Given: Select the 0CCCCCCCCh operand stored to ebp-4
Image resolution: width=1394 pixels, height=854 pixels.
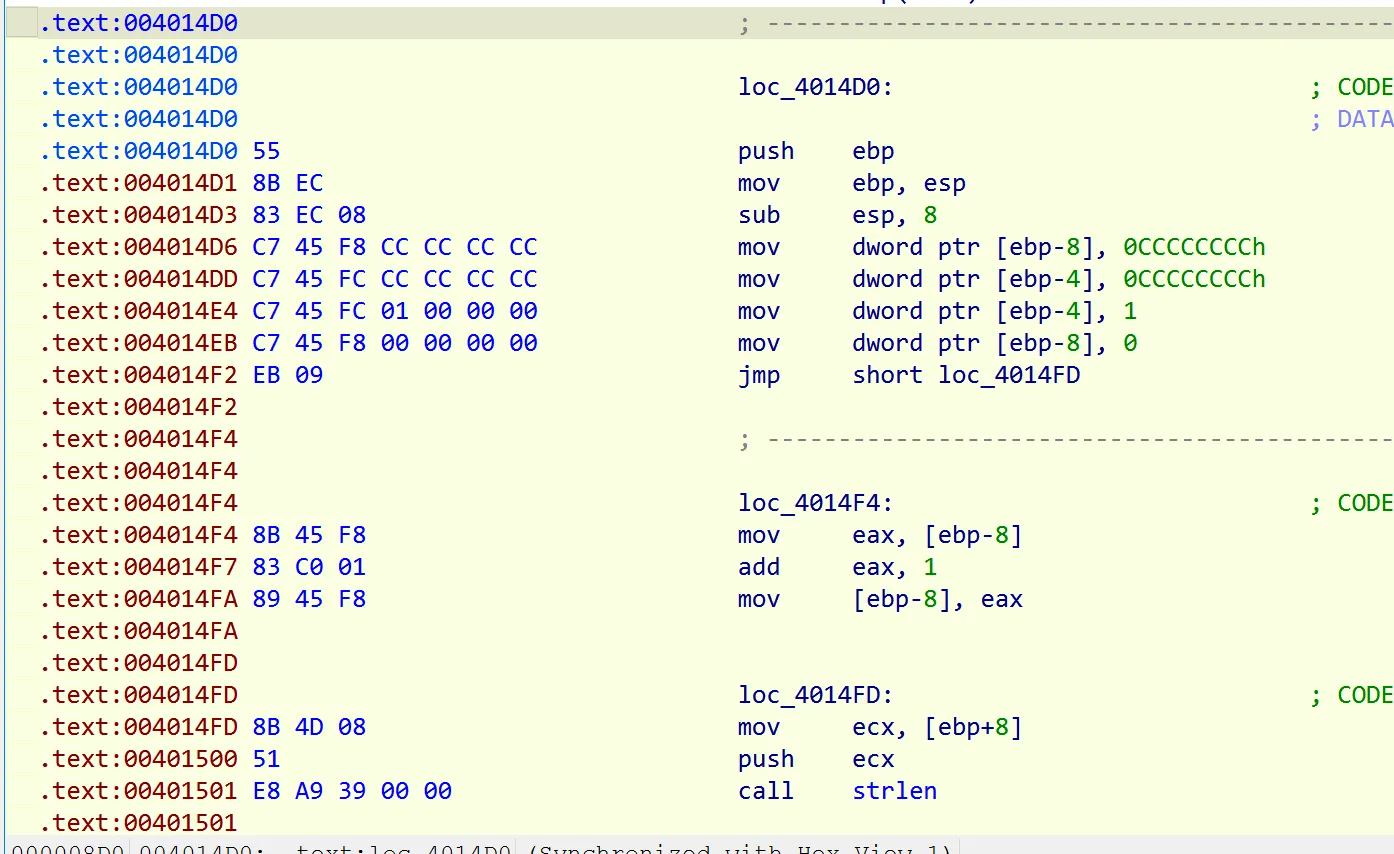Looking at the screenshot, I should coord(1194,279).
